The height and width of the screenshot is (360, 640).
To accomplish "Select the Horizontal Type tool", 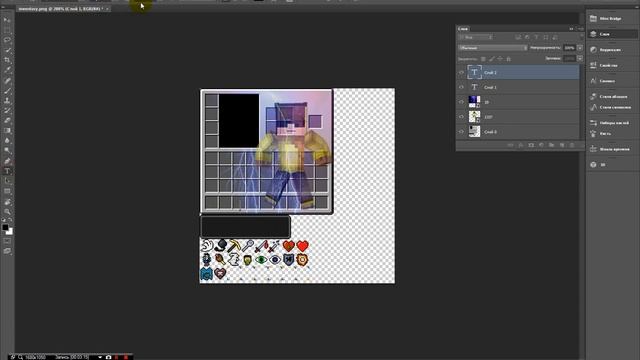I will click(x=7, y=171).
